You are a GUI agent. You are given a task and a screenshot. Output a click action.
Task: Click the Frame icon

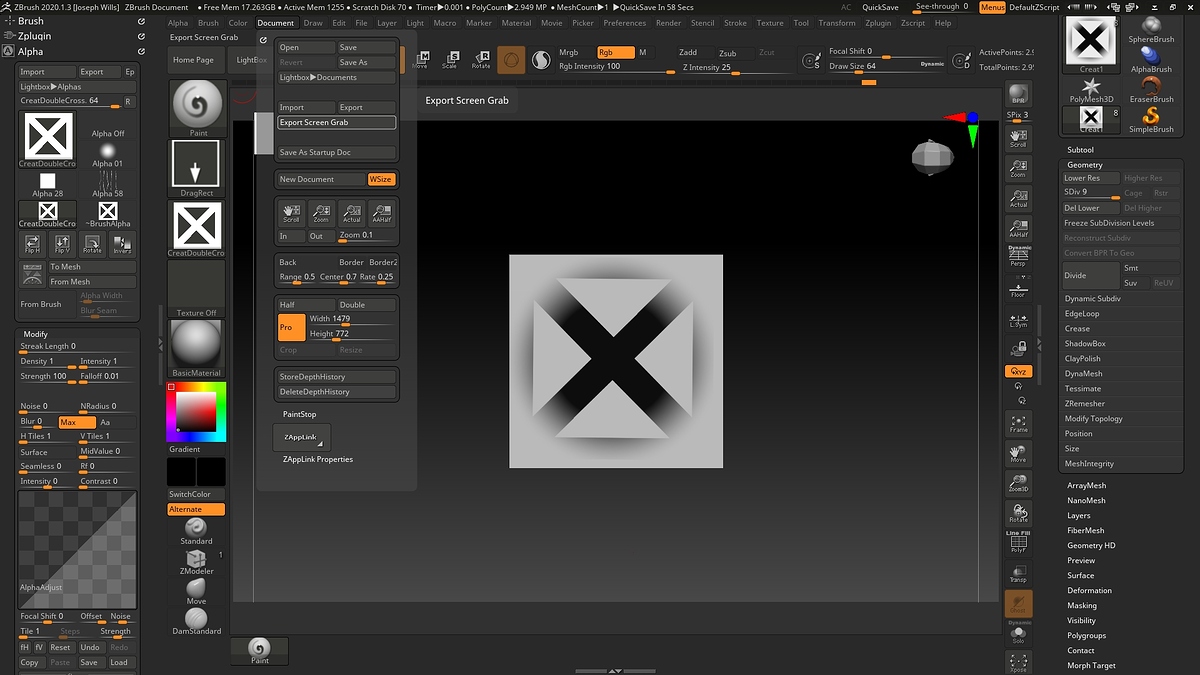tap(1018, 422)
